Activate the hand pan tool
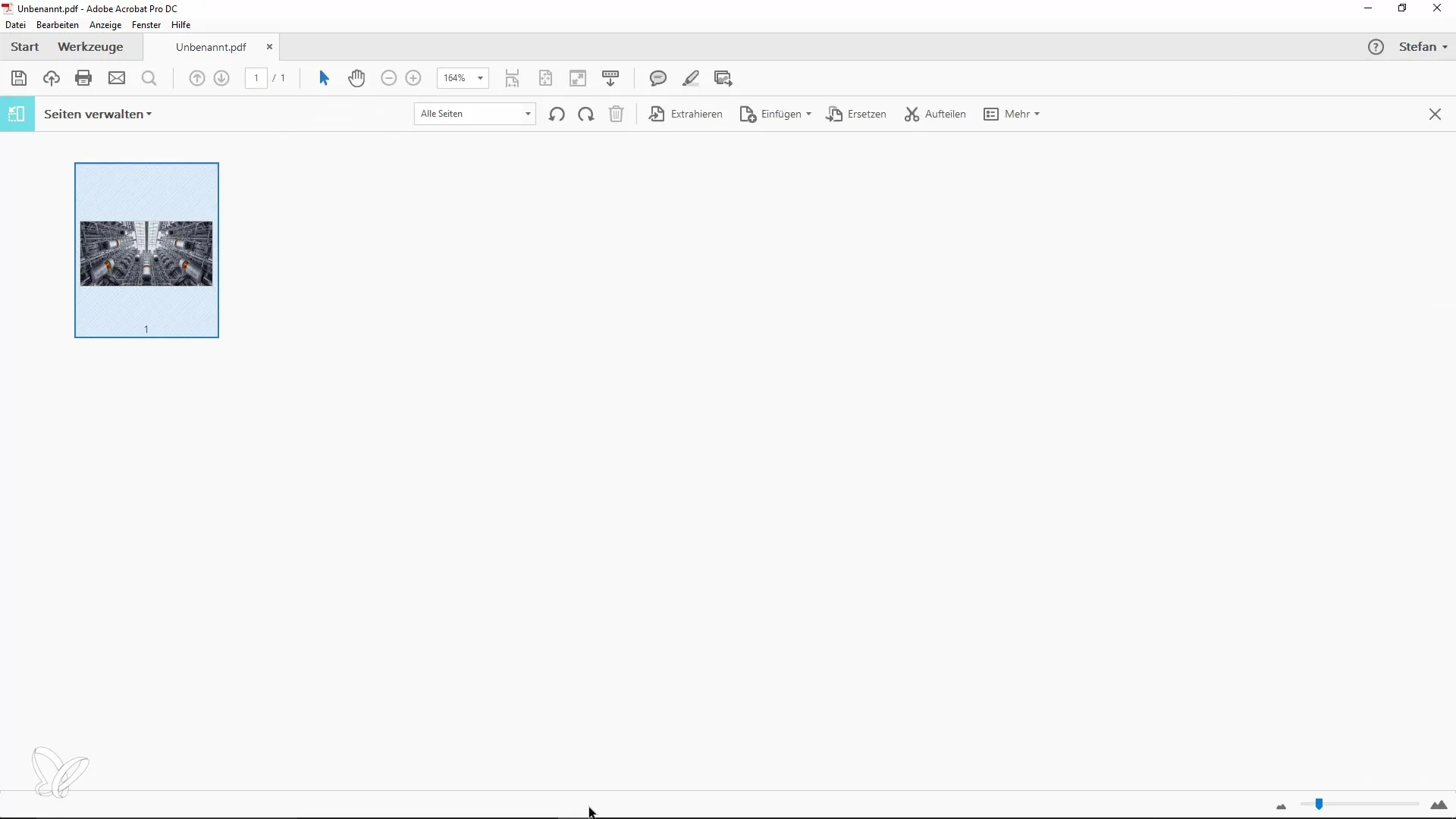The height and width of the screenshot is (819, 1456). 356,78
